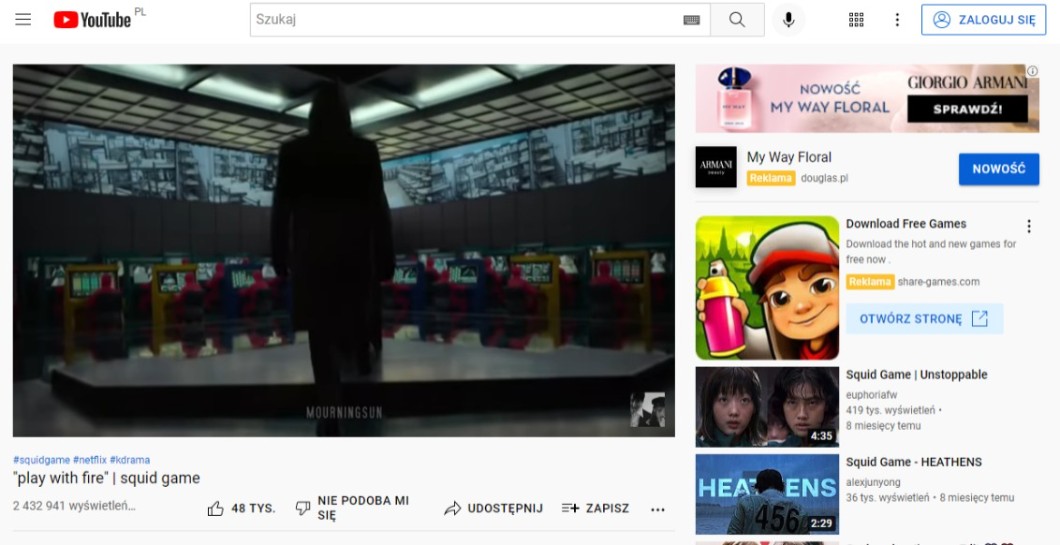Open settings three-dot menu in header
Image resolution: width=1060 pixels, height=545 pixels.
tap(897, 20)
